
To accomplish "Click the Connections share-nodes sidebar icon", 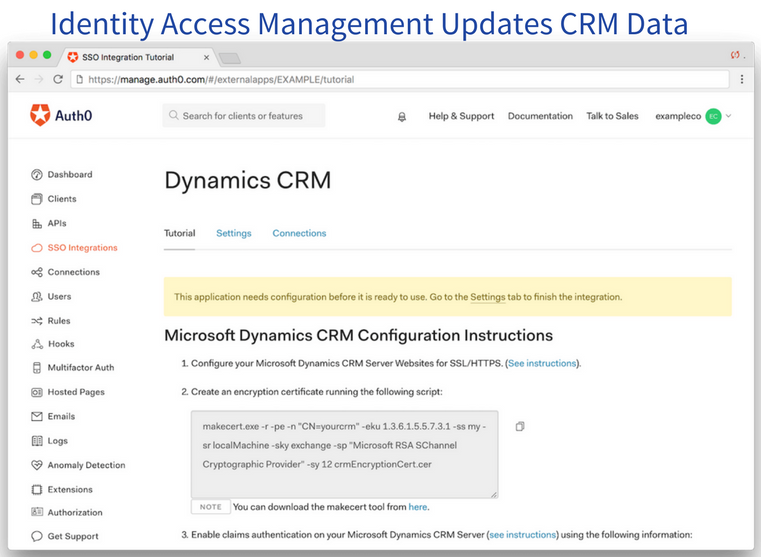I will tap(37, 272).
